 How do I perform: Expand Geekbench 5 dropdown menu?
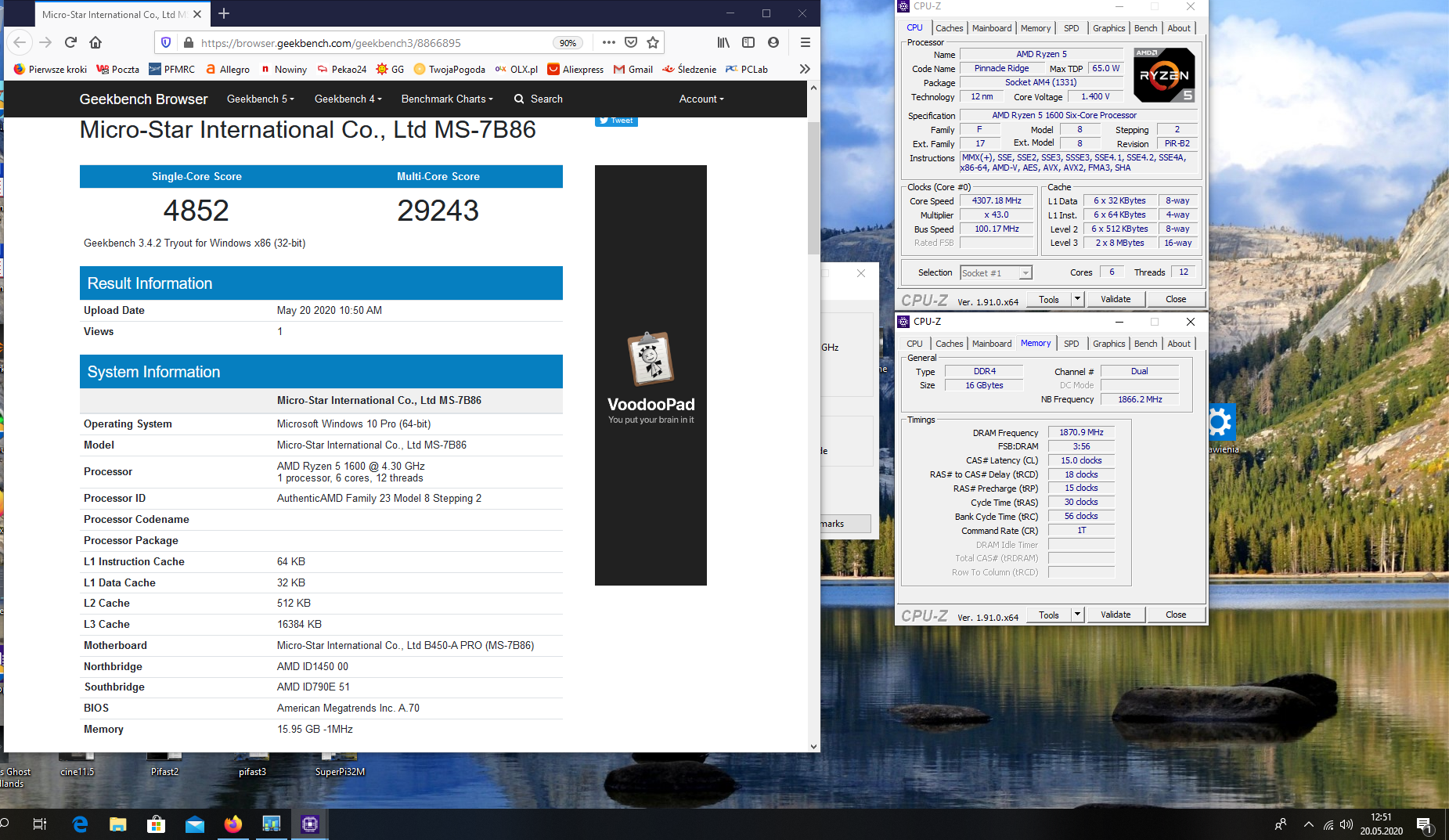click(x=261, y=99)
